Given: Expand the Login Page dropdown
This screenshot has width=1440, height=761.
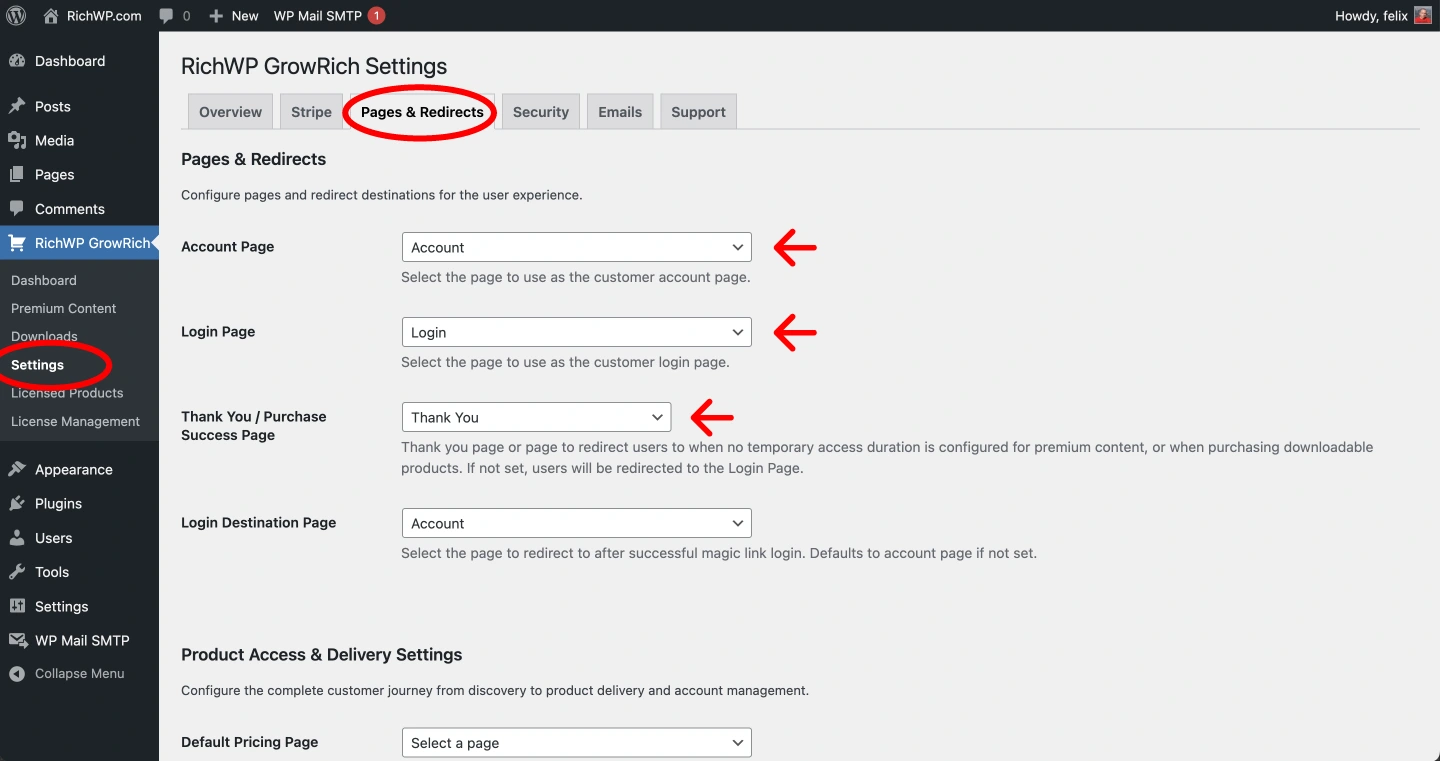Looking at the screenshot, I should (x=576, y=332).
